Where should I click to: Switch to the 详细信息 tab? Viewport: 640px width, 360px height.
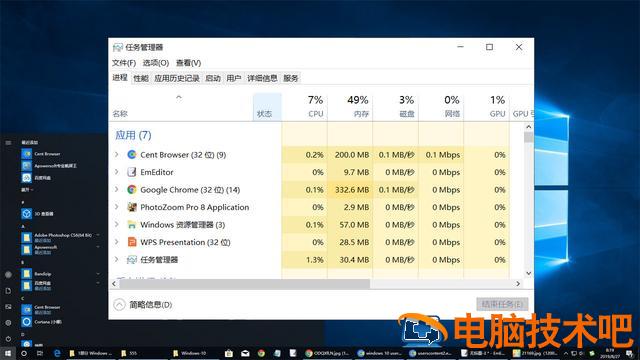pos(262,78)
